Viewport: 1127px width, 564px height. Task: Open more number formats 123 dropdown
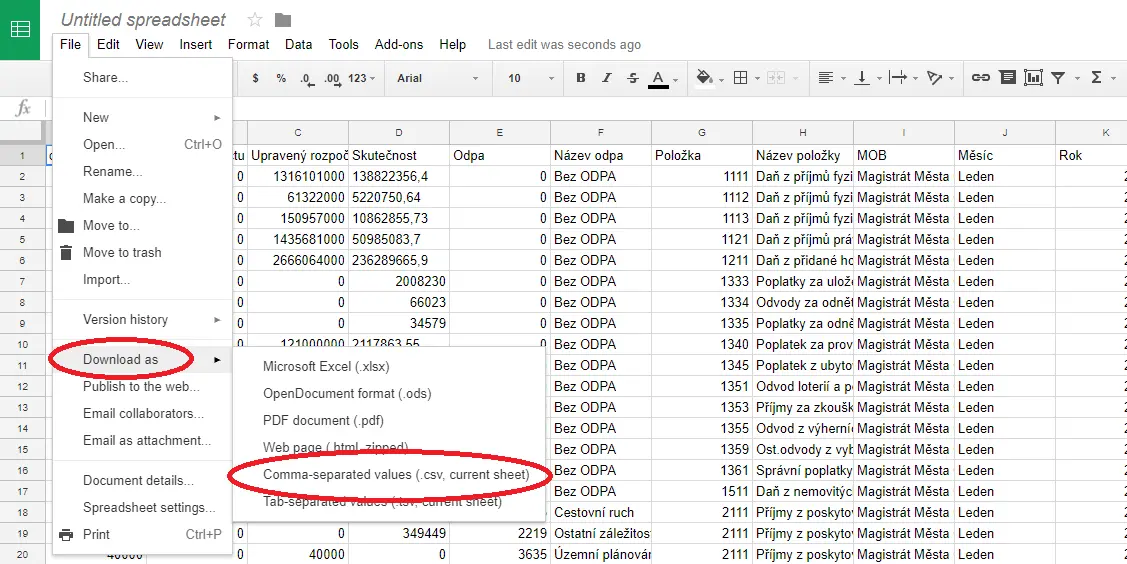point(362,78)
